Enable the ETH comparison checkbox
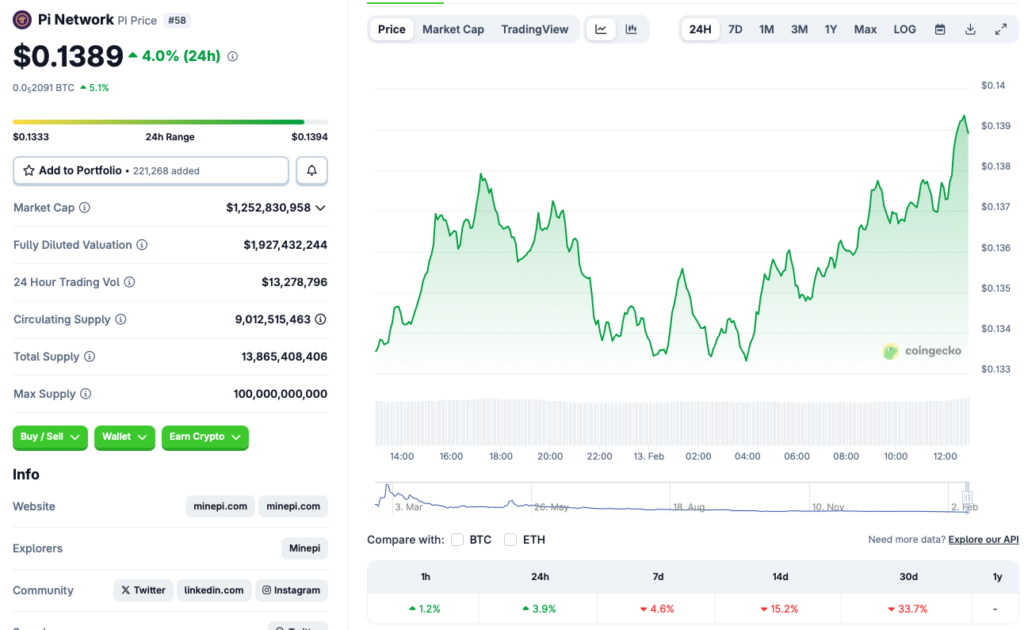1024x630 pixels. click(x=511, y=540)
